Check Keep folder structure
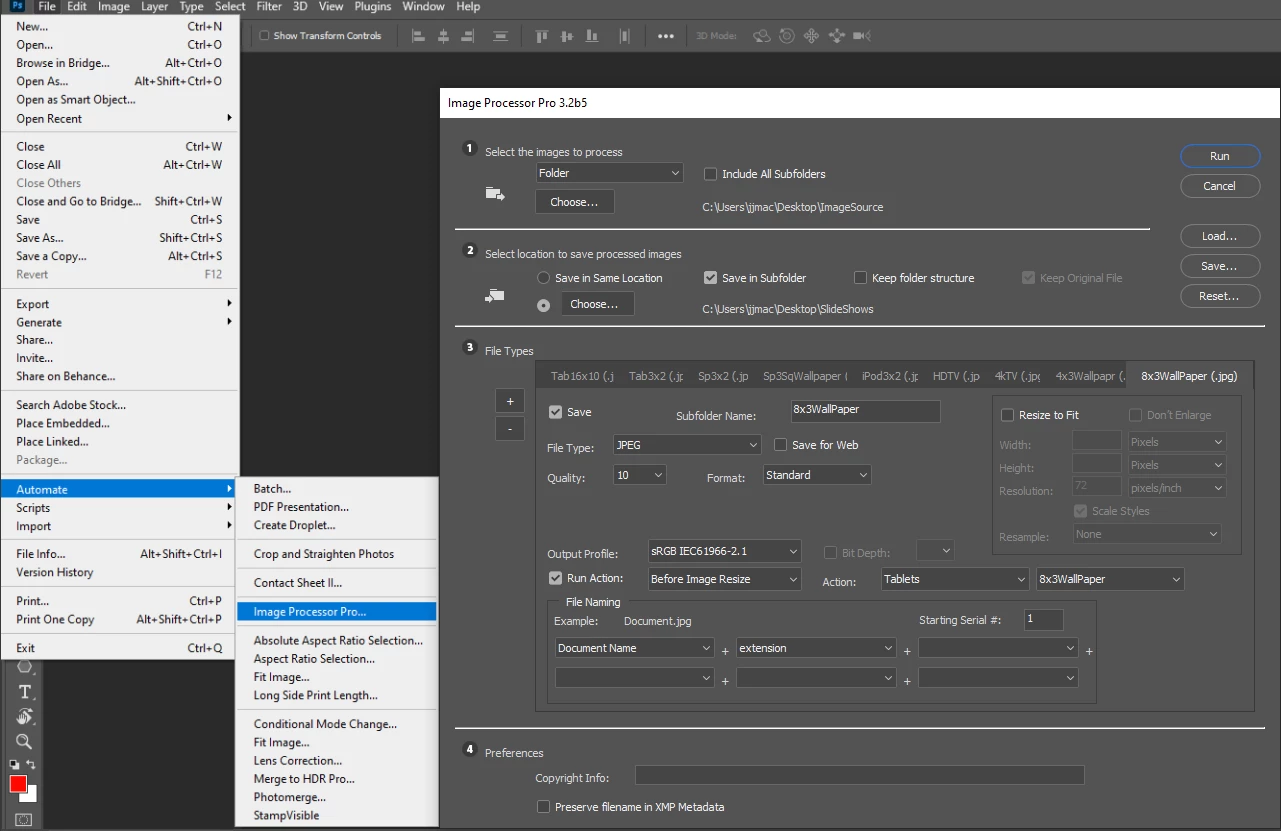The width and height of the screenshot is (1281, 831). click(861, 278)
